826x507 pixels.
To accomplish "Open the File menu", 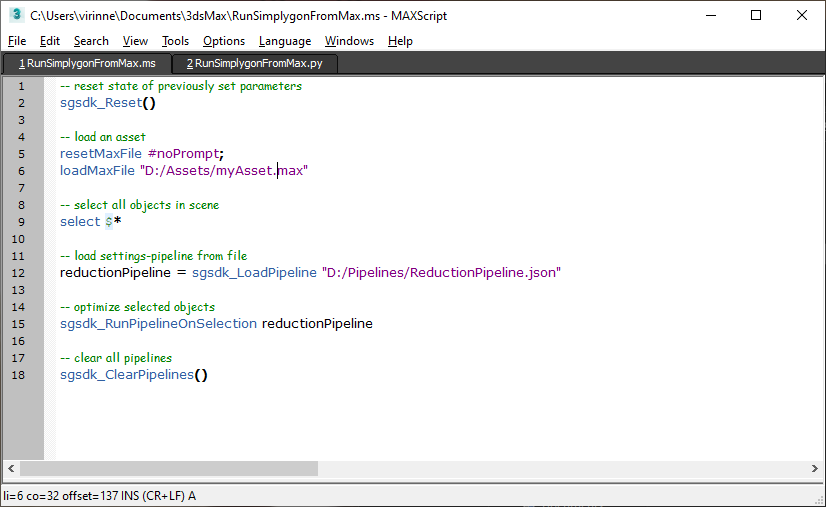I will (17, 41).
